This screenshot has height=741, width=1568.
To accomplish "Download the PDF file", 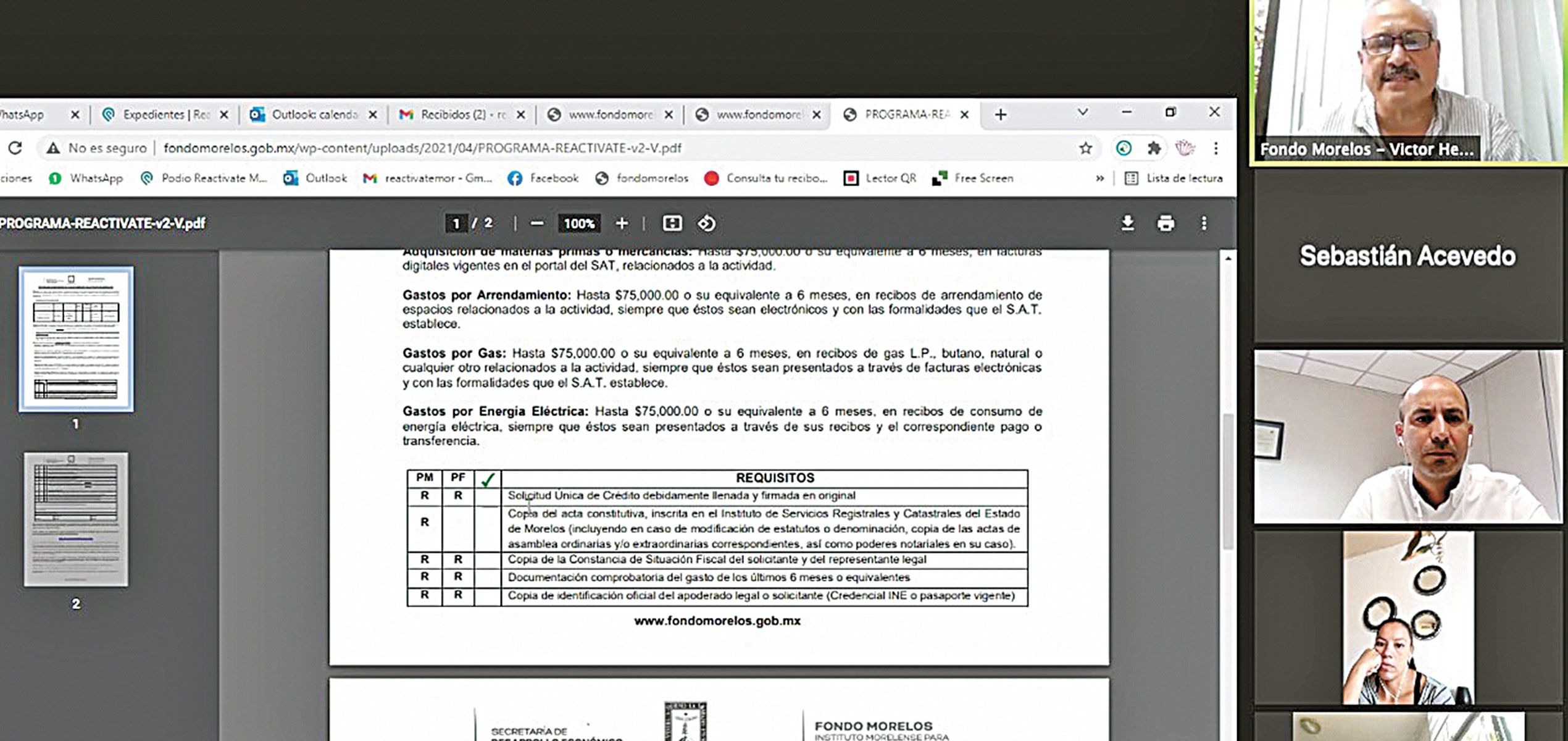I will (x=1127, y=223).
